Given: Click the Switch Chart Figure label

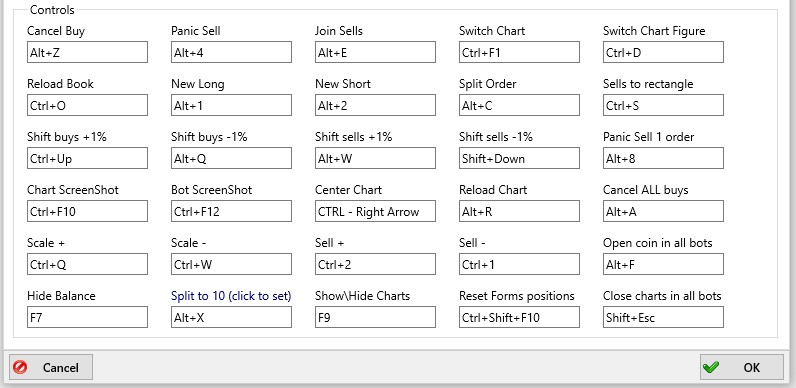Looking at the screenshot, I should point(654,31).
